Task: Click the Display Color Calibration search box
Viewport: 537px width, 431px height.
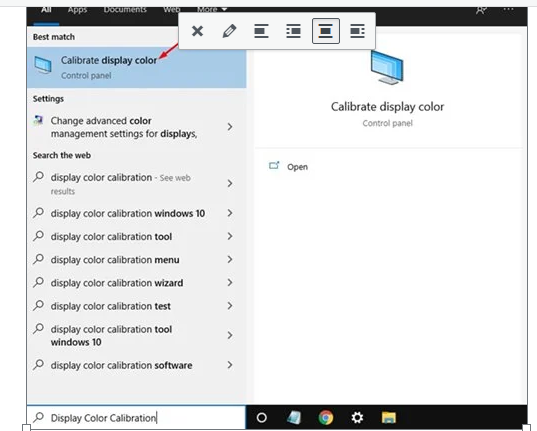Action: (136, 418)
